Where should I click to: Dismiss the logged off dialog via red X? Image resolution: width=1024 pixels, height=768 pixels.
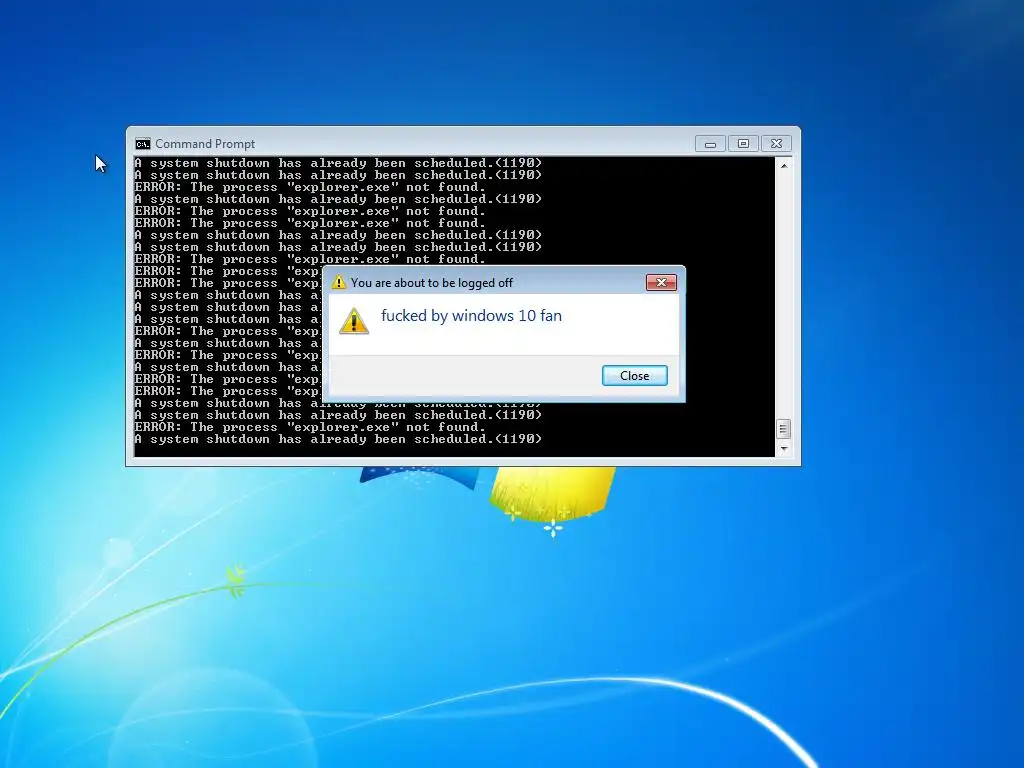click(x=661, y=282)
